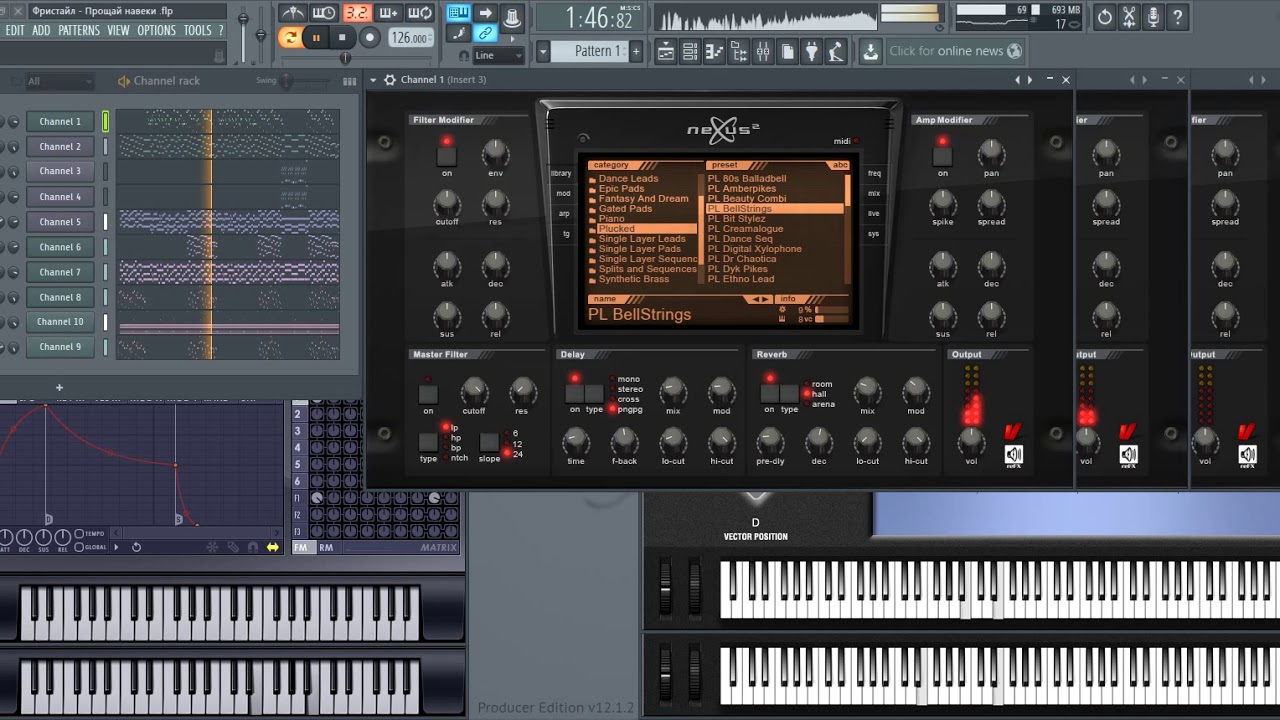Stop playback
Viewport: 1280px width, 720px height.
coord(342,38)
